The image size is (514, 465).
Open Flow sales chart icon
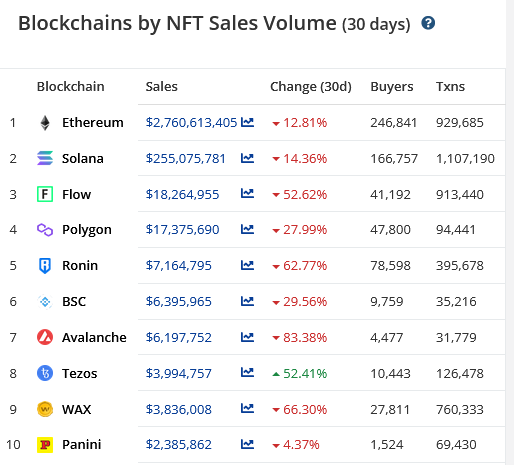pyautogui.click(x=247, y=194)
